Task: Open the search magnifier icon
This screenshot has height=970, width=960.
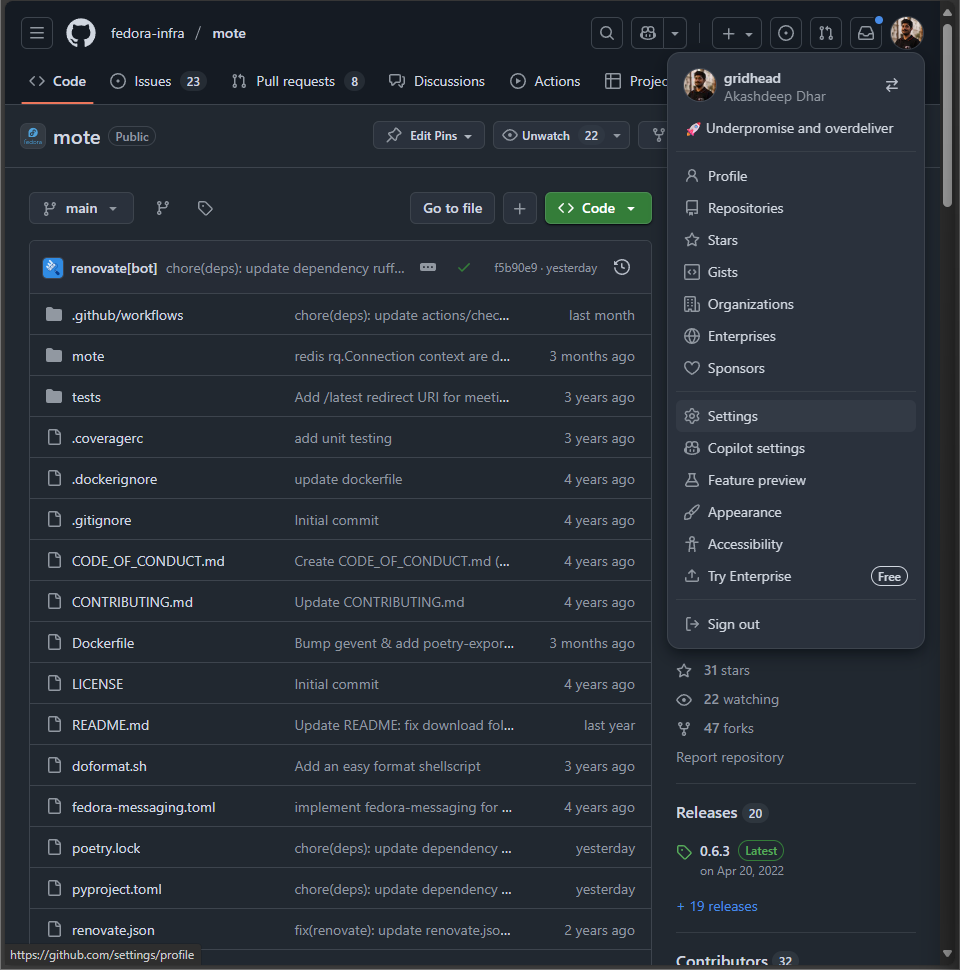Action: 606,32
